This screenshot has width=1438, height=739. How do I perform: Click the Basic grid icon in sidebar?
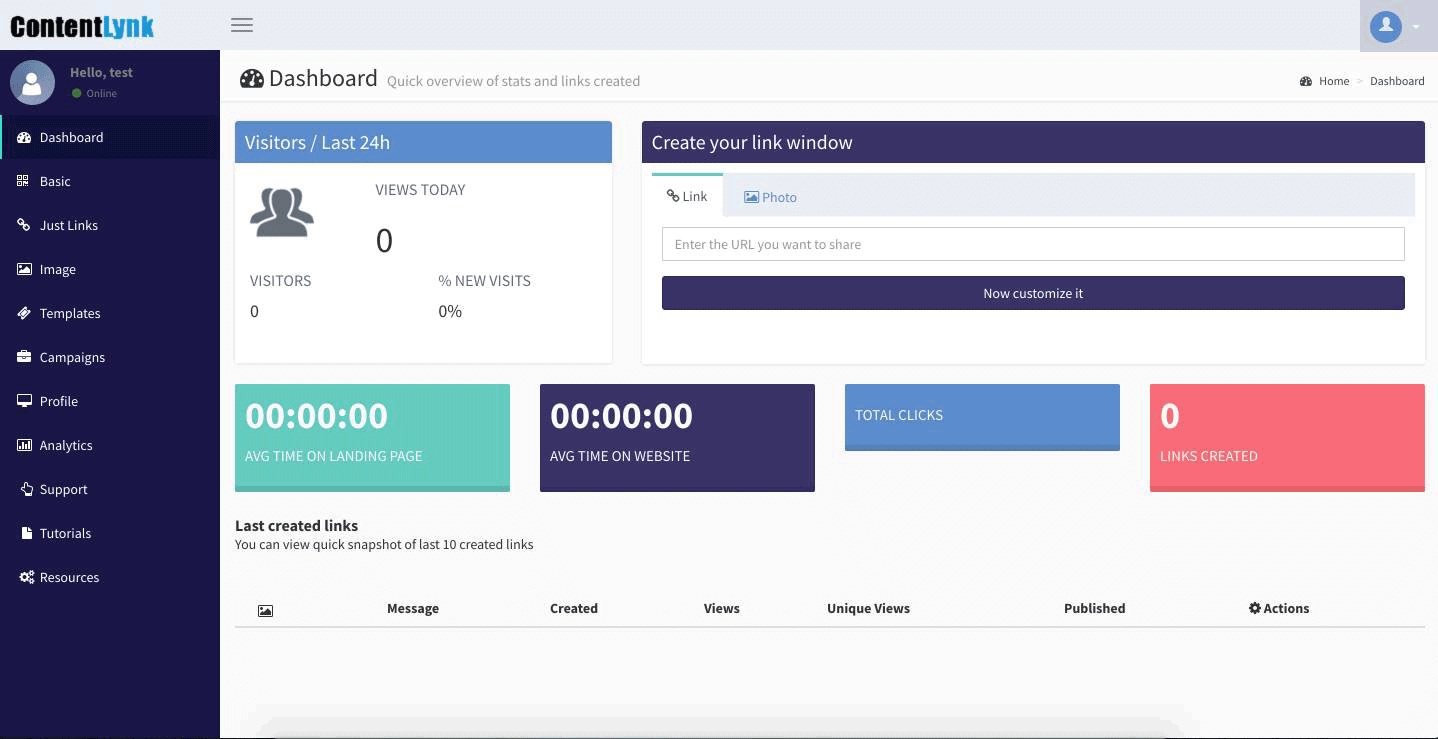coord(24,181)
